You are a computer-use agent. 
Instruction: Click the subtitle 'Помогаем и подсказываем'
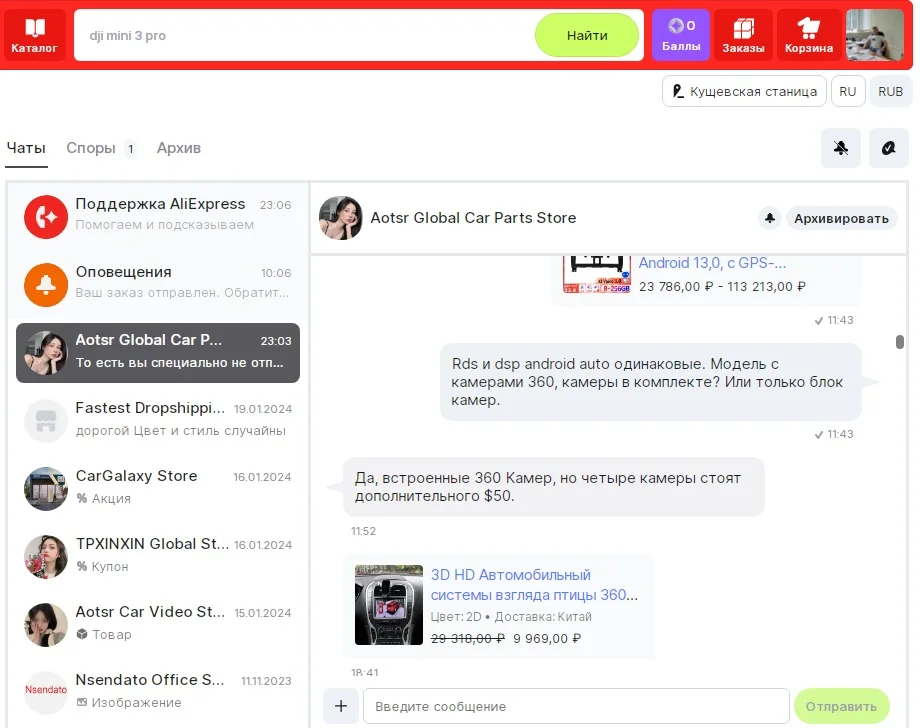click(165, 225)
